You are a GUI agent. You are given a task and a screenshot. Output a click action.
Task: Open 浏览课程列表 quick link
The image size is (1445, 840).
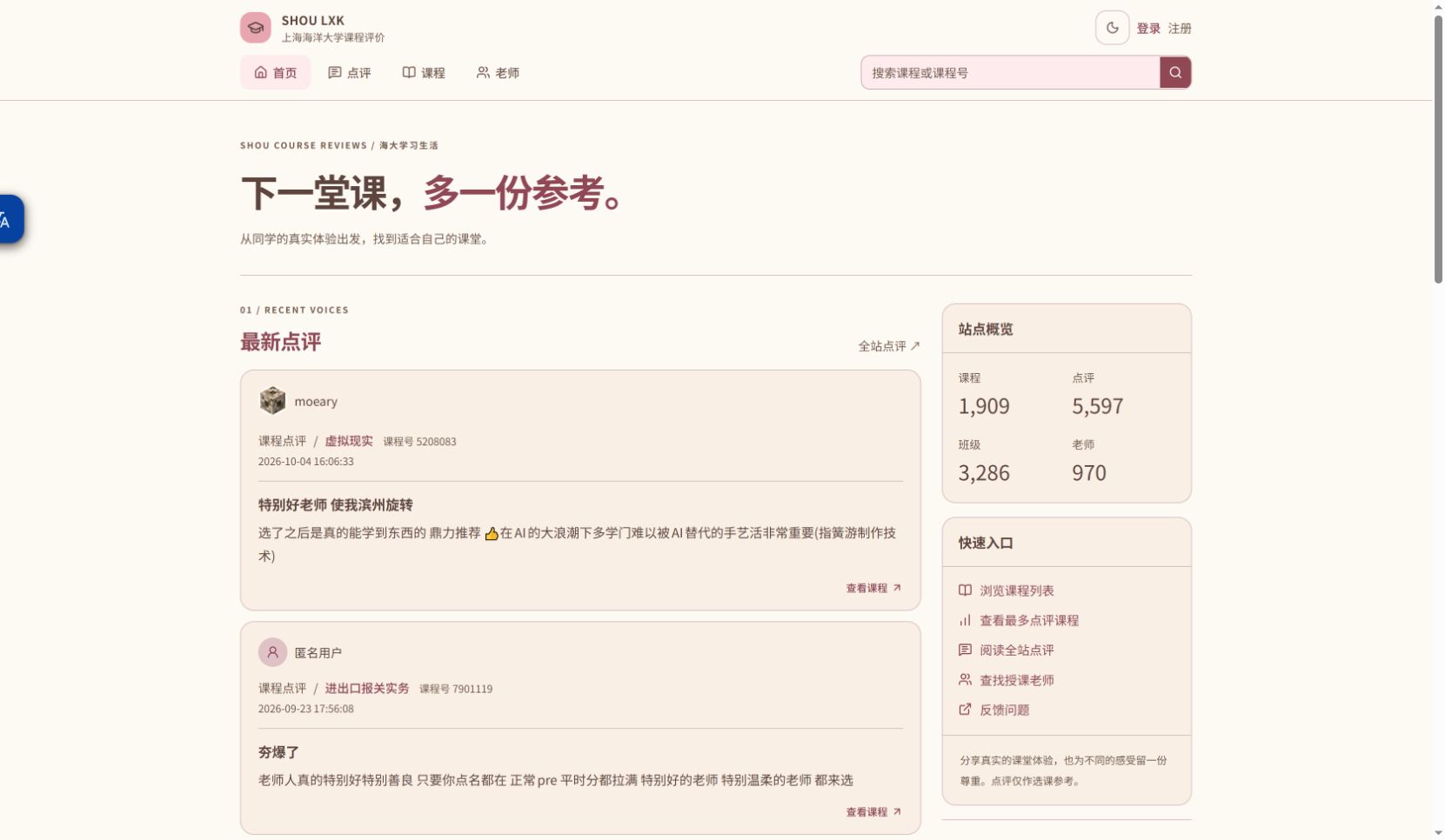pos(1007,590)
